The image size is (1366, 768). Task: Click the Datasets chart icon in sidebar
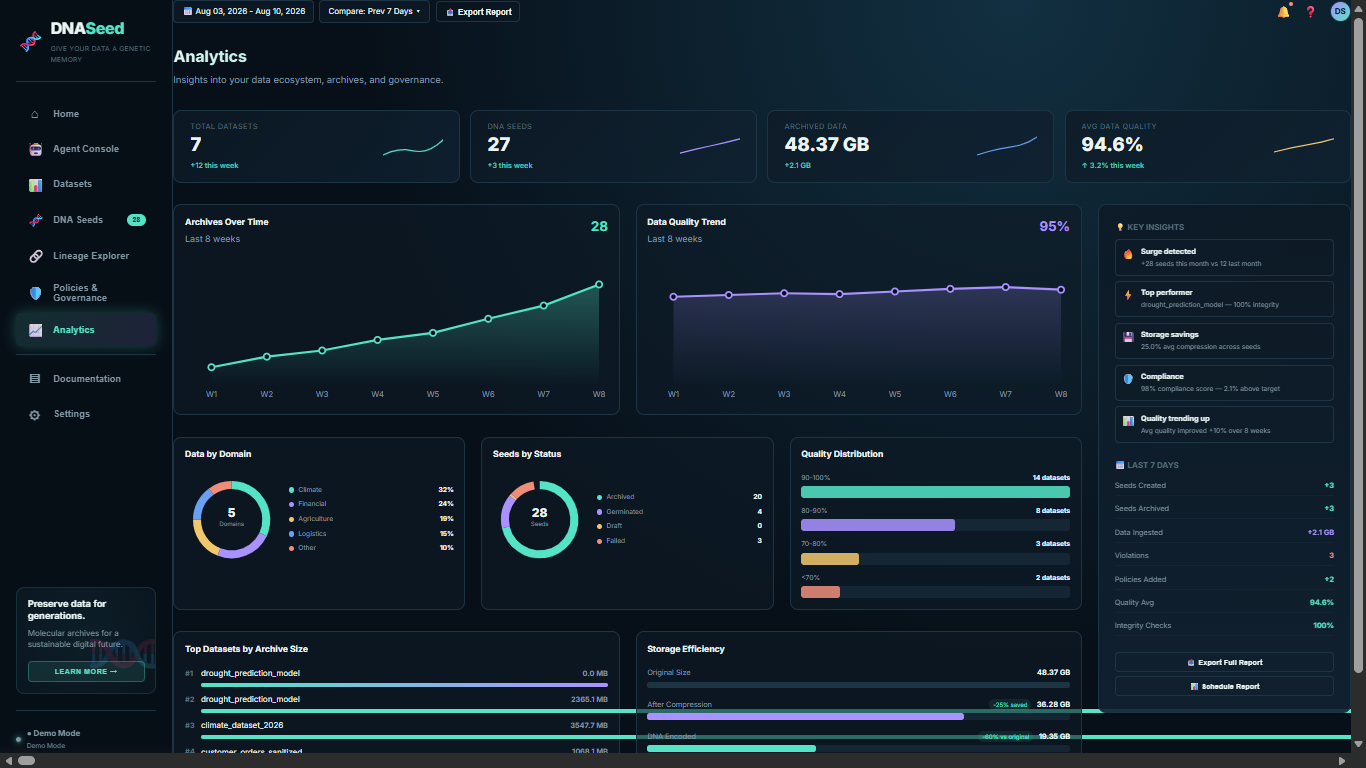tap(35, 184)
